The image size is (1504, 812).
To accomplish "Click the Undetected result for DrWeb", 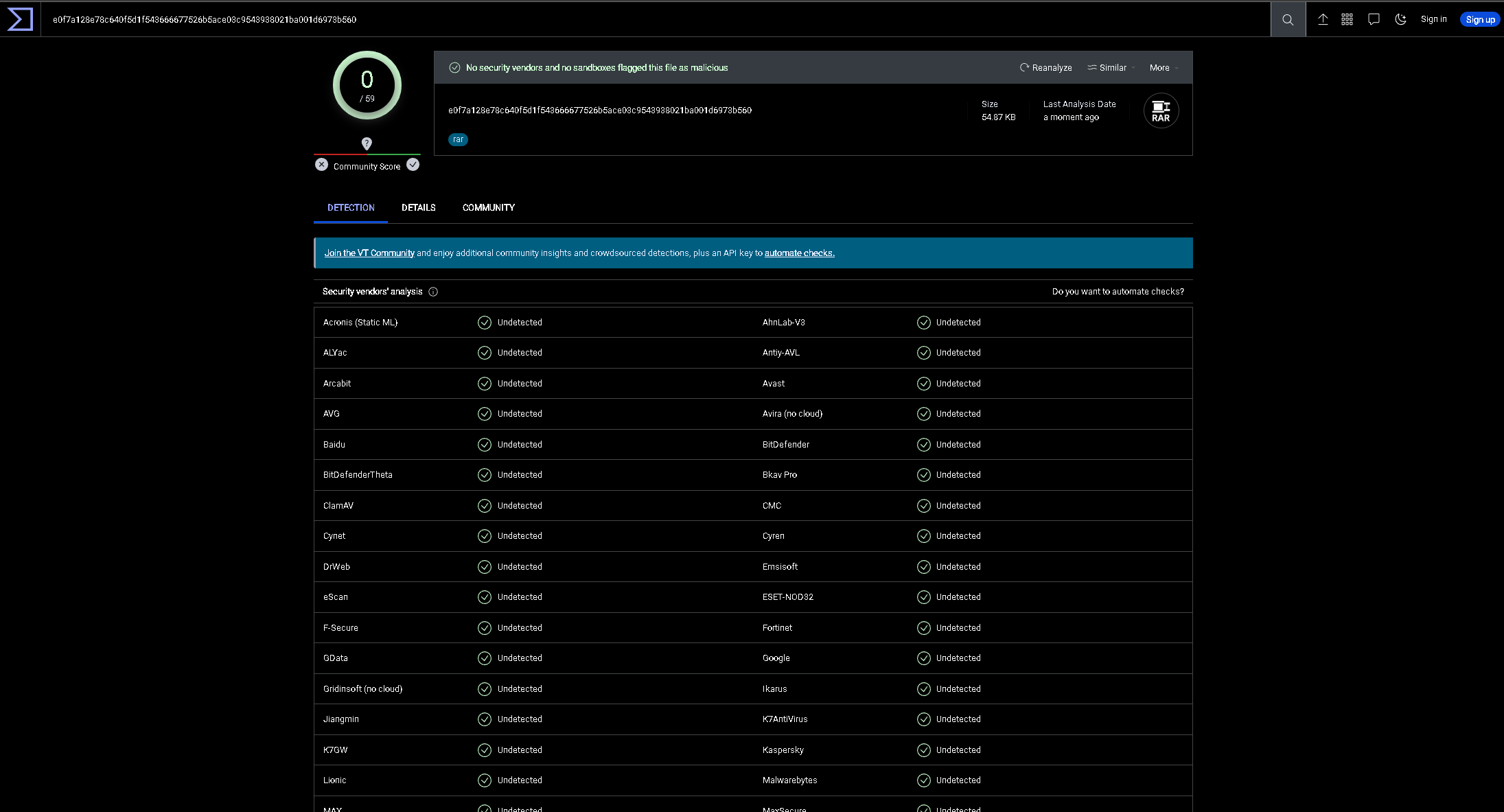I will 520,567.
